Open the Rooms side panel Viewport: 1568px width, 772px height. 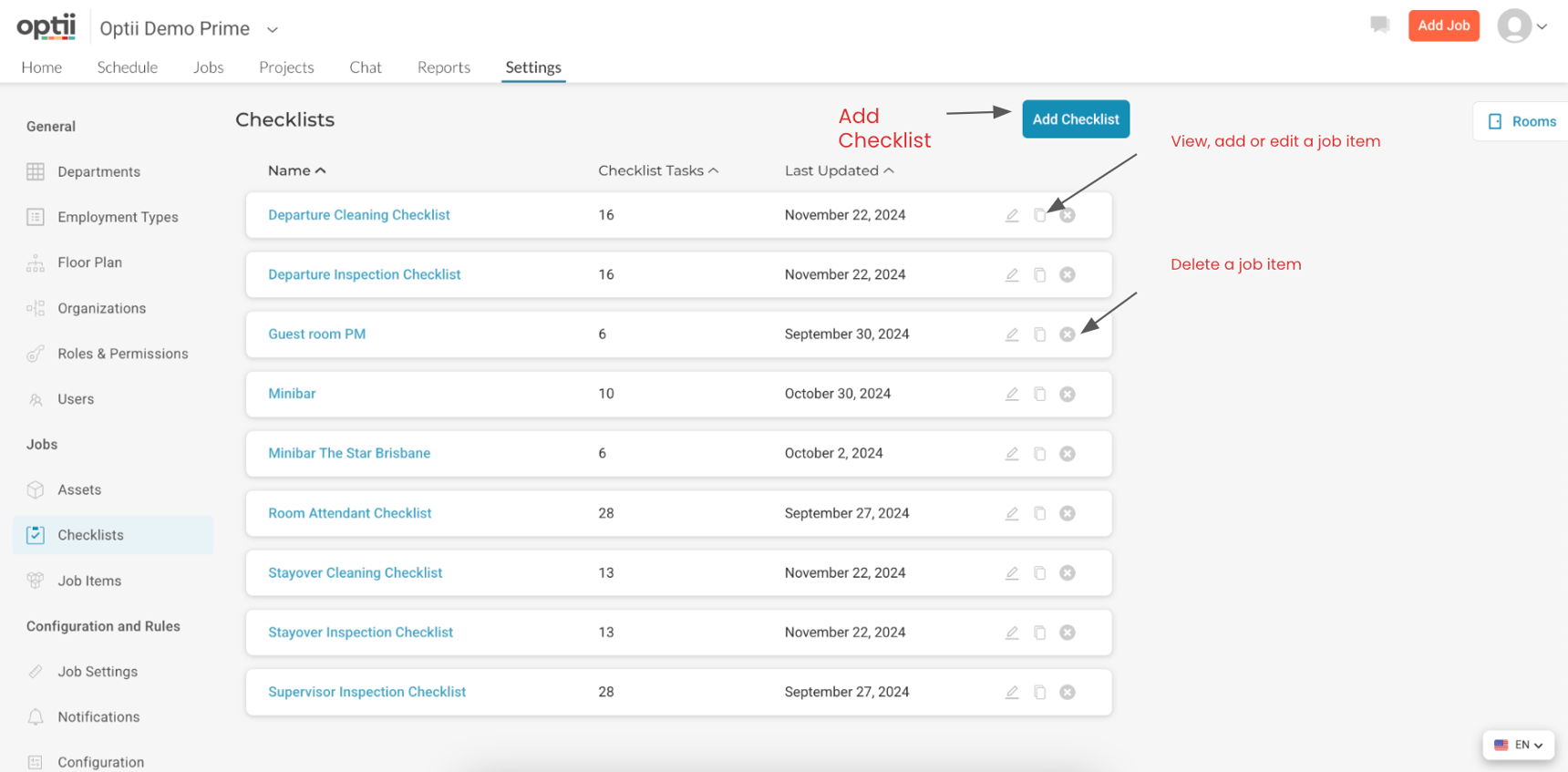tap(1522, 121)
